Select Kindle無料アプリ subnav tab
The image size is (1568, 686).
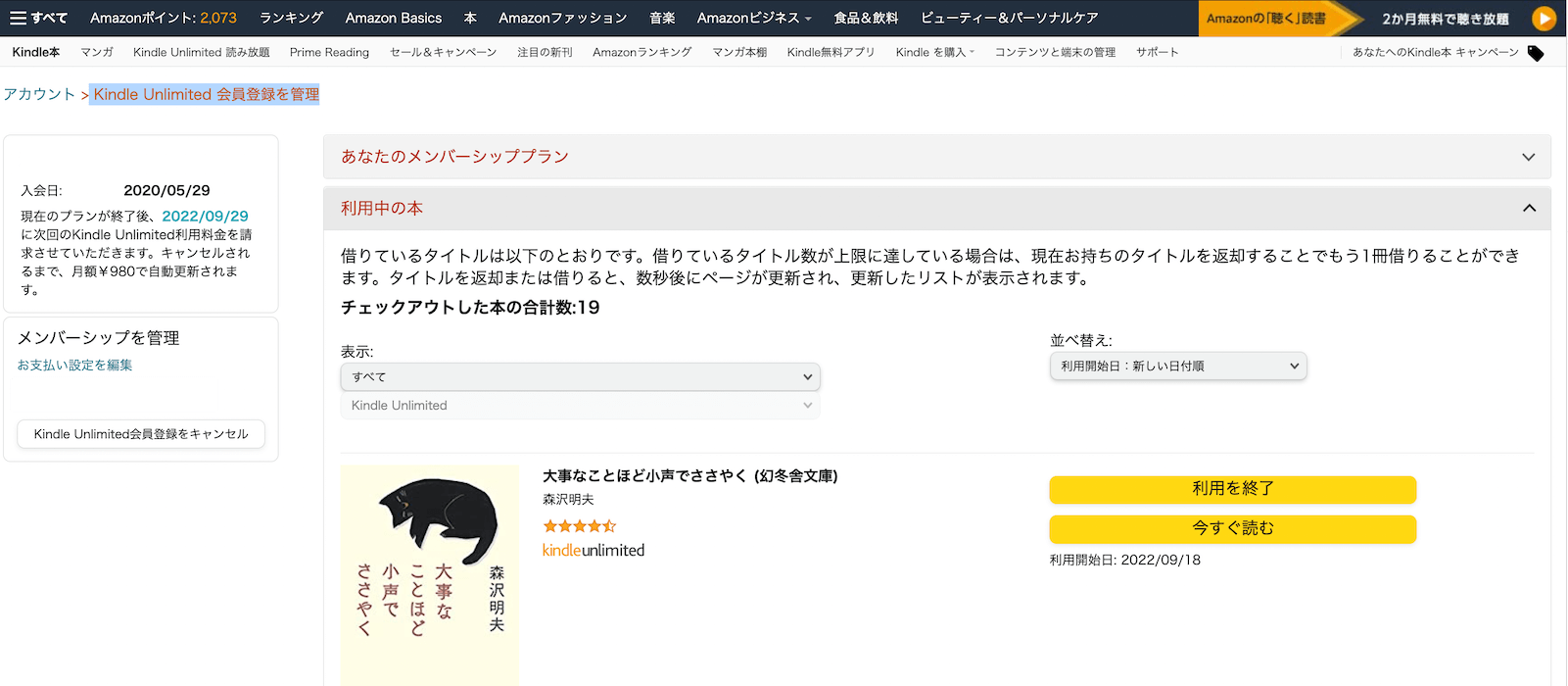tap(831, 52)
